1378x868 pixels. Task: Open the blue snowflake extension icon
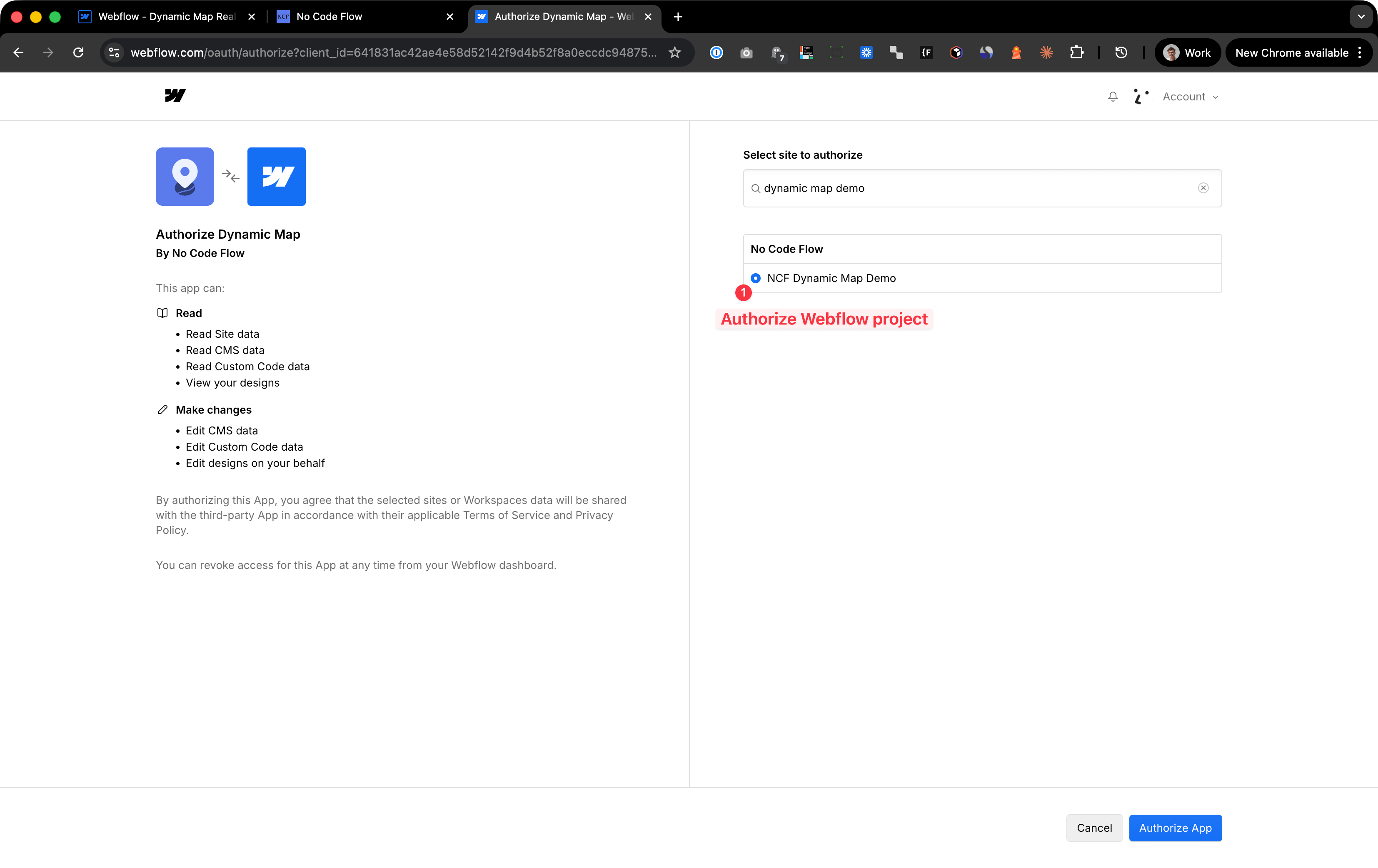pos(866,52)
